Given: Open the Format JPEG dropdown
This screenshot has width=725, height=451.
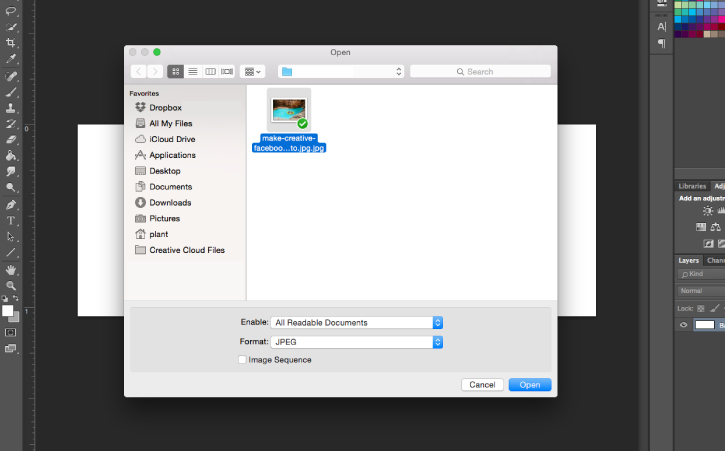Looking at the screenshot, I should point(356,342).
